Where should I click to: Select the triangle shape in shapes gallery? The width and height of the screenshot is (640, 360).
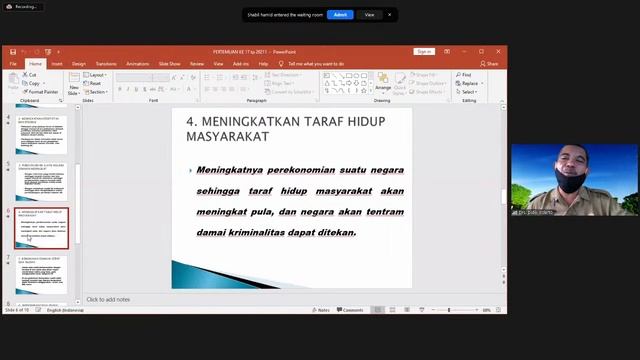[327, 83]
